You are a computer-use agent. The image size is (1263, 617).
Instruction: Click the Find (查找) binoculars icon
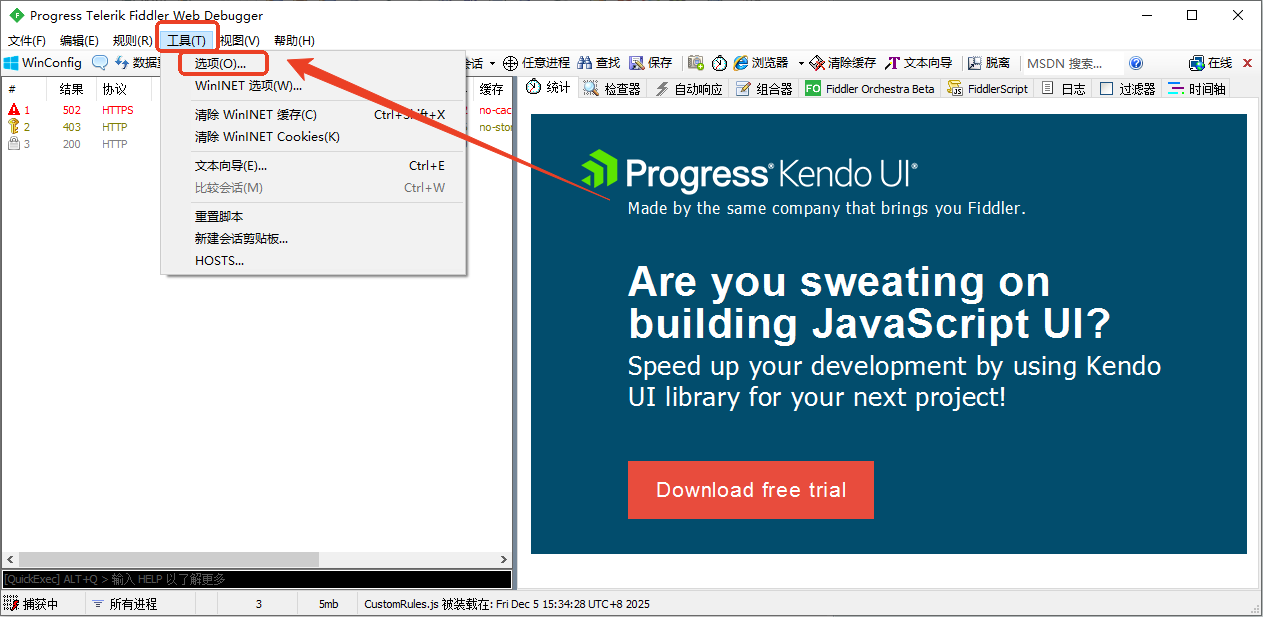pos(586,63)
